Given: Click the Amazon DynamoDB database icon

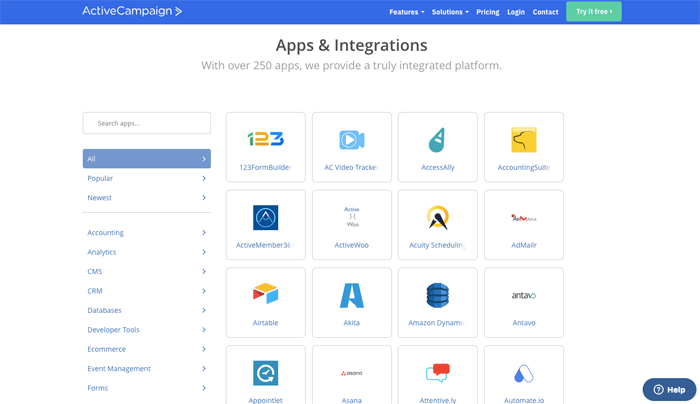Looking at the screenshot, I should point(437,295).
